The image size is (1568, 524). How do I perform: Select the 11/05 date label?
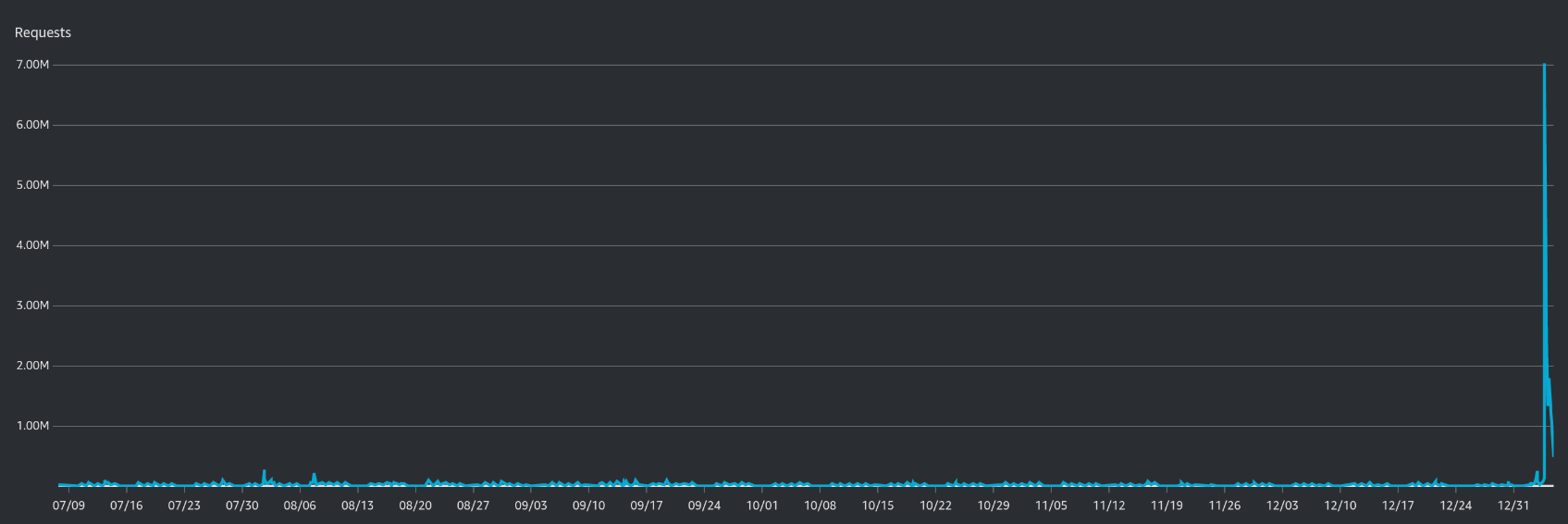[x=1051, y=505]
